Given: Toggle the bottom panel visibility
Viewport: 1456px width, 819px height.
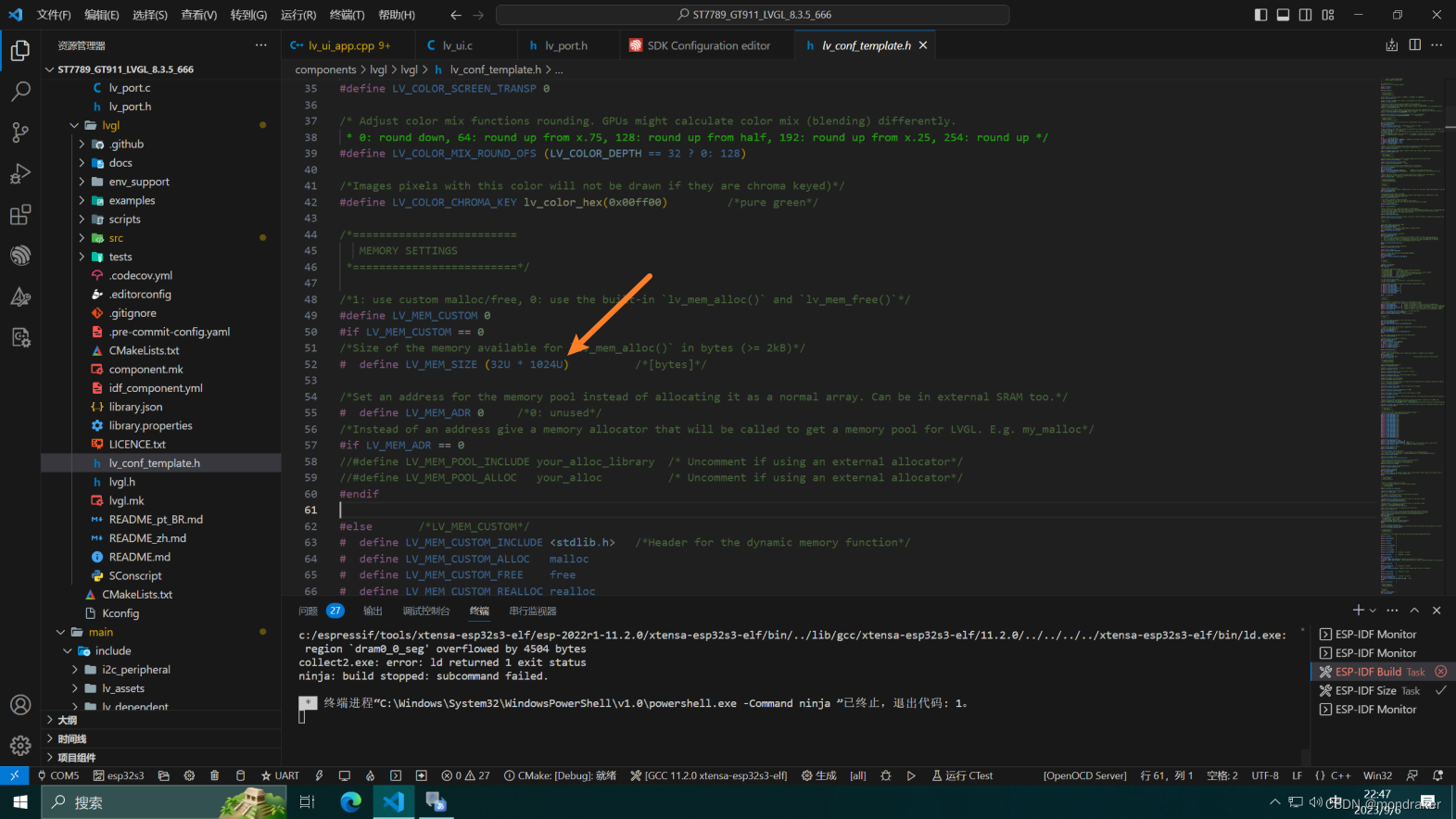Looking at the screenshot, I should (1283, 15).
